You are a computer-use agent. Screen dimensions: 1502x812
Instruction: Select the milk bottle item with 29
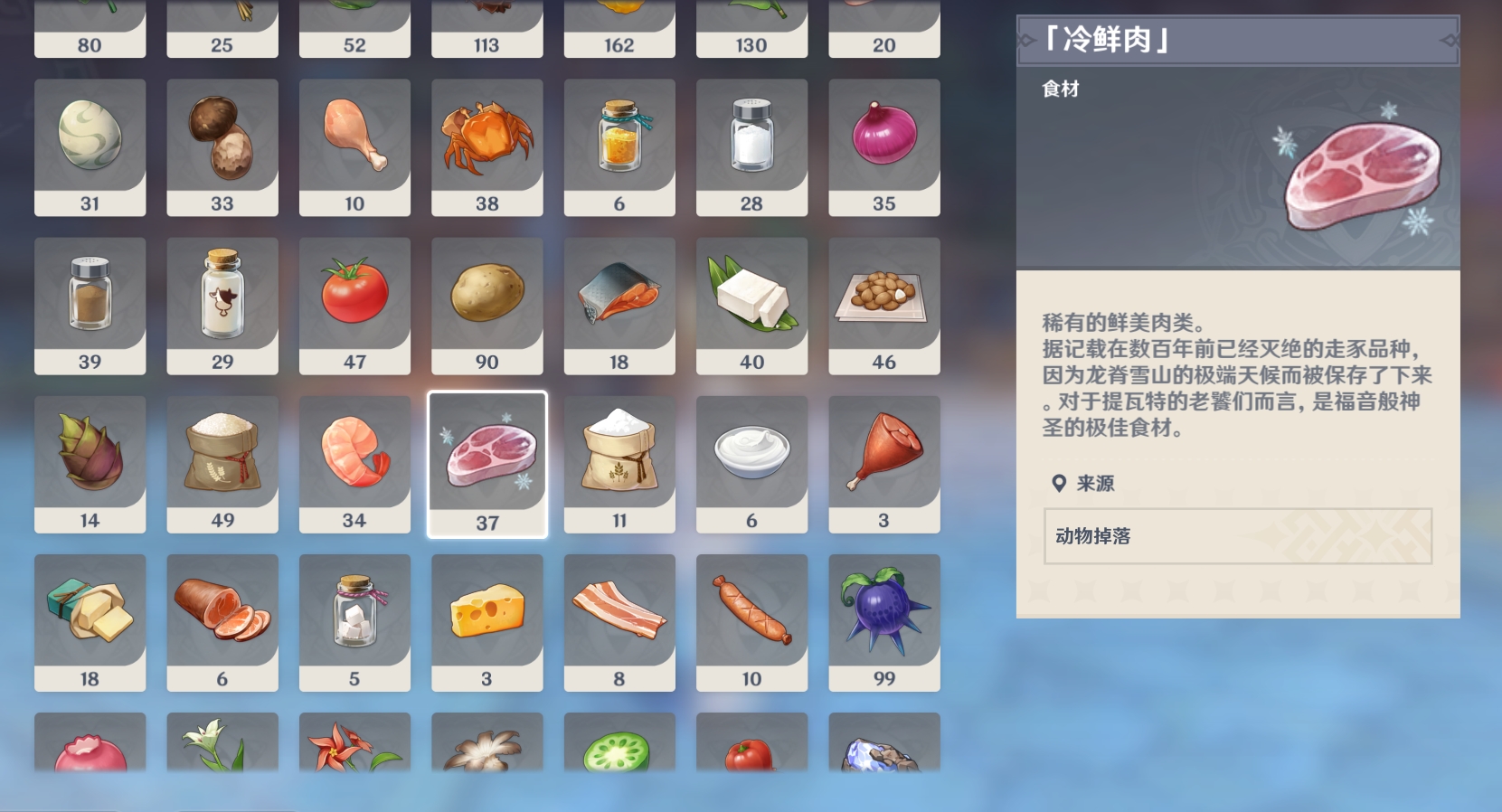(222, 306)
